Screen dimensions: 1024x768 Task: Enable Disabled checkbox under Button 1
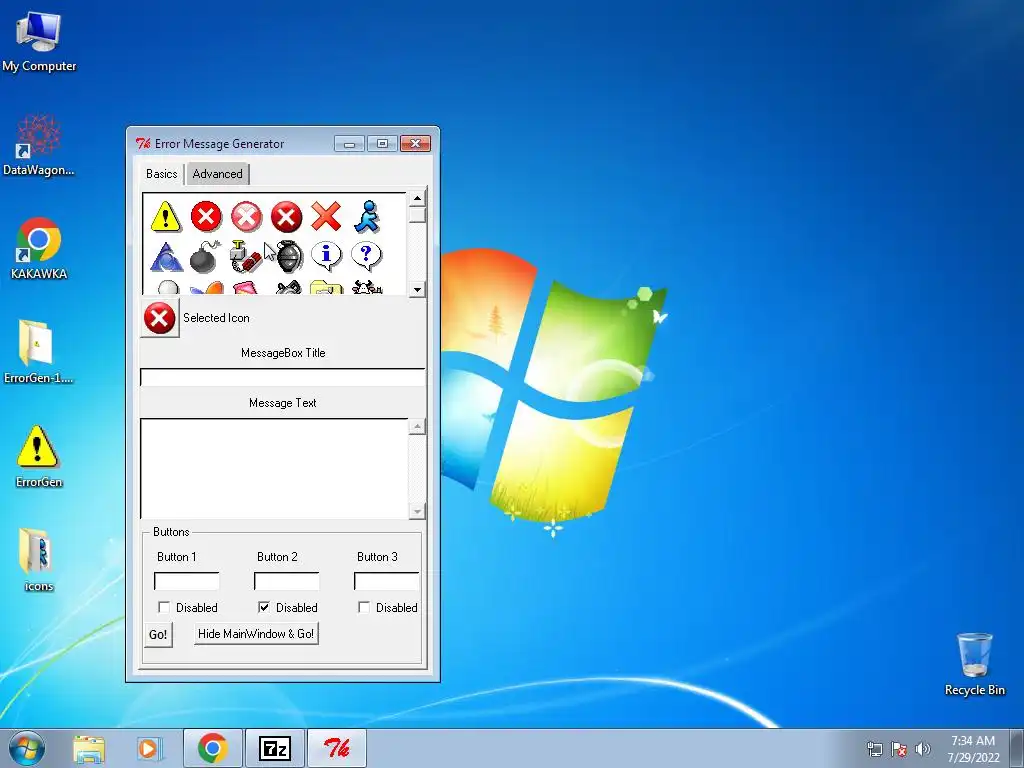164,607
